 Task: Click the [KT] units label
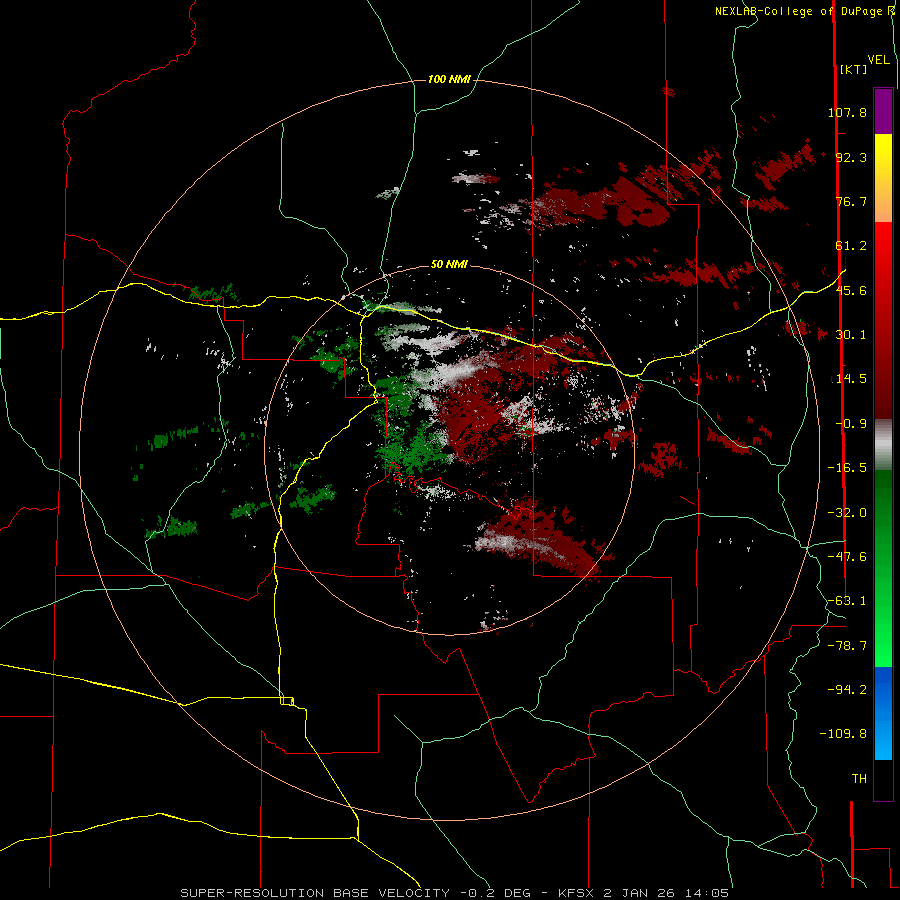tap(854, 69)
